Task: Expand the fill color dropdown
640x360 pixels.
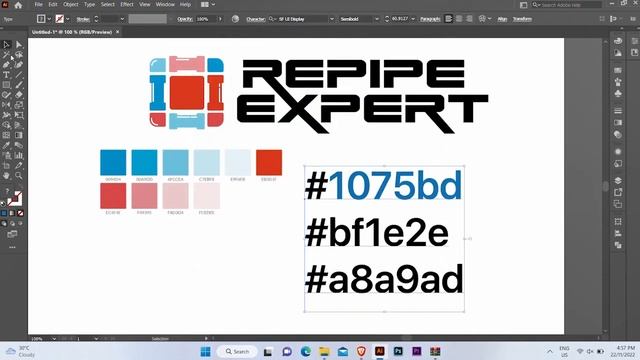Action: [x=49, y=19]
